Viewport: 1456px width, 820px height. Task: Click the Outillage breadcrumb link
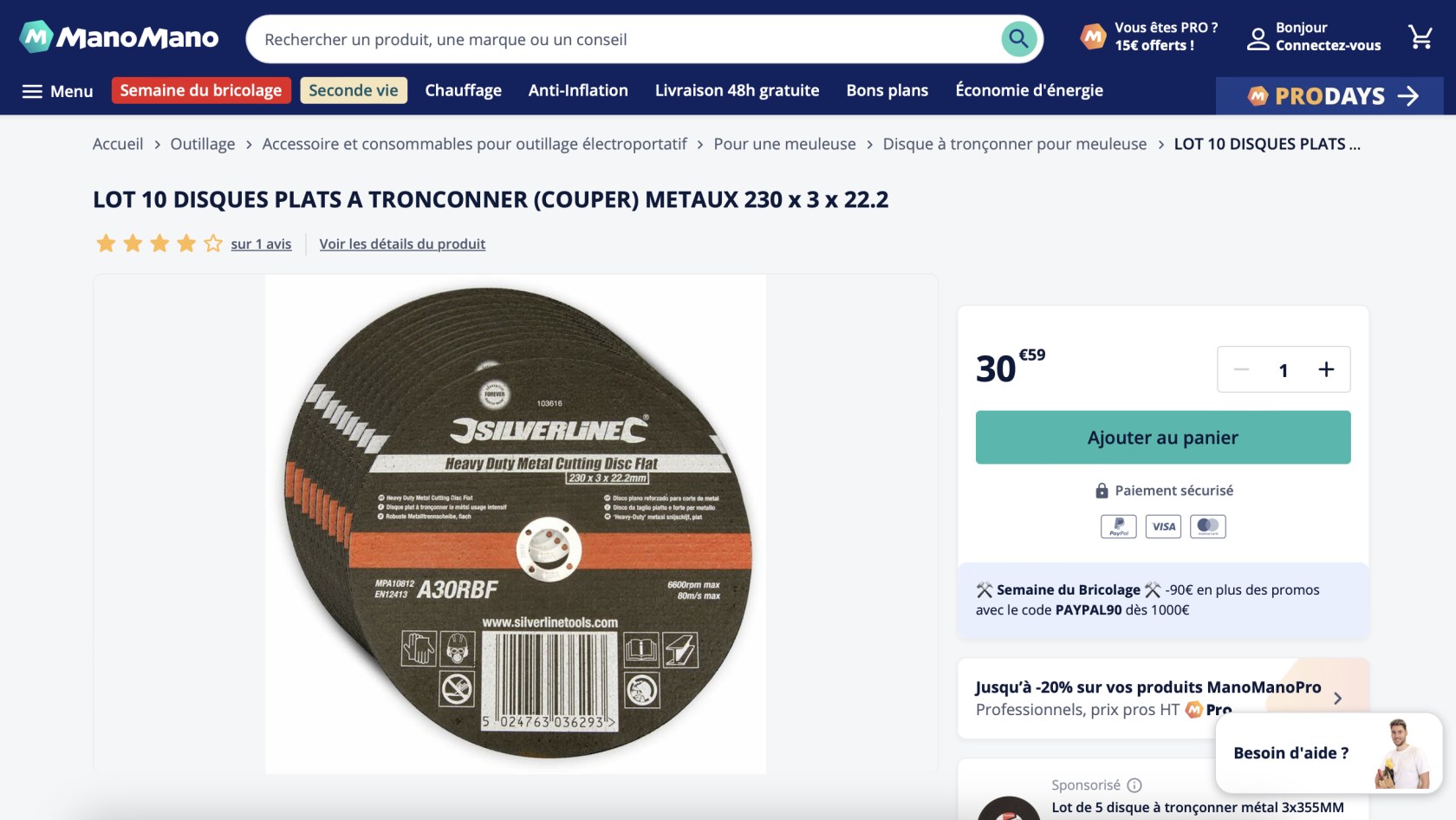tap(202, 144)
